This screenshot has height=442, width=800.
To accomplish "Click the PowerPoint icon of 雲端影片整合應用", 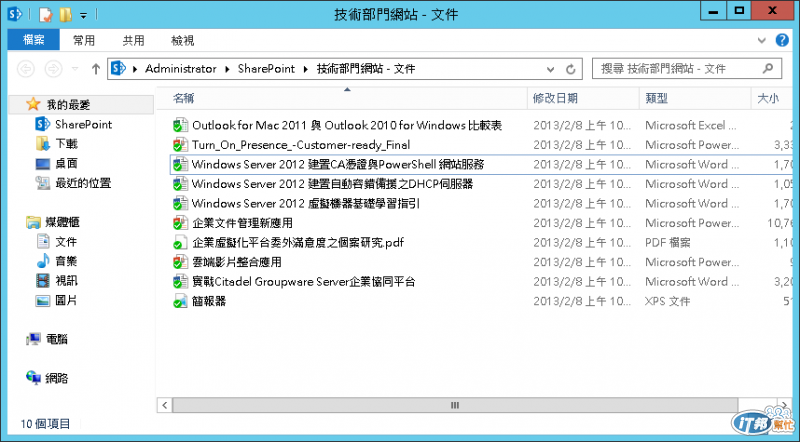I will coord(180,262).
